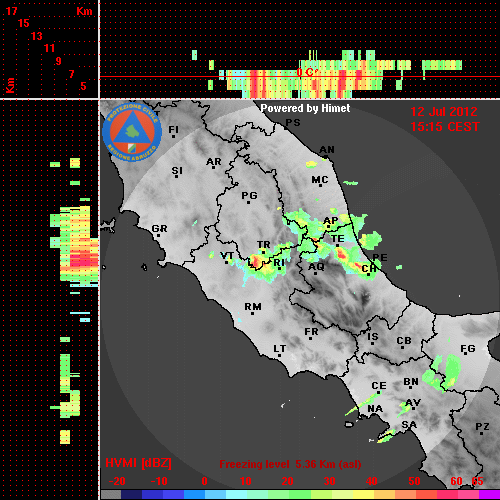Select the VT city label on map
The image size is (500, 500).
(x=227, y=255)
